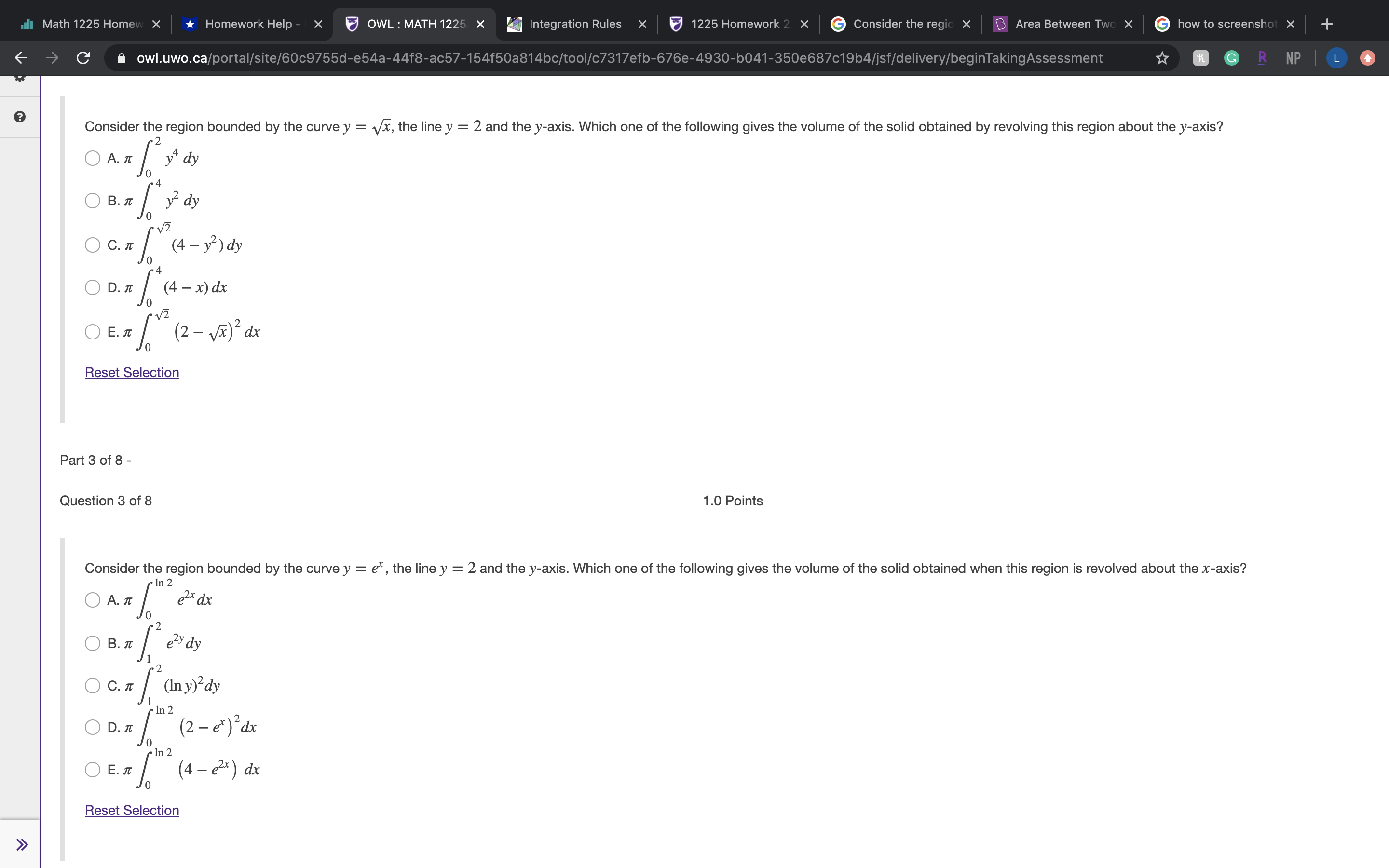This screenshot has width=1389, height=868.
Task: Click the back navigation arrow
Action: pyautogui.click(x=21, y=58)
